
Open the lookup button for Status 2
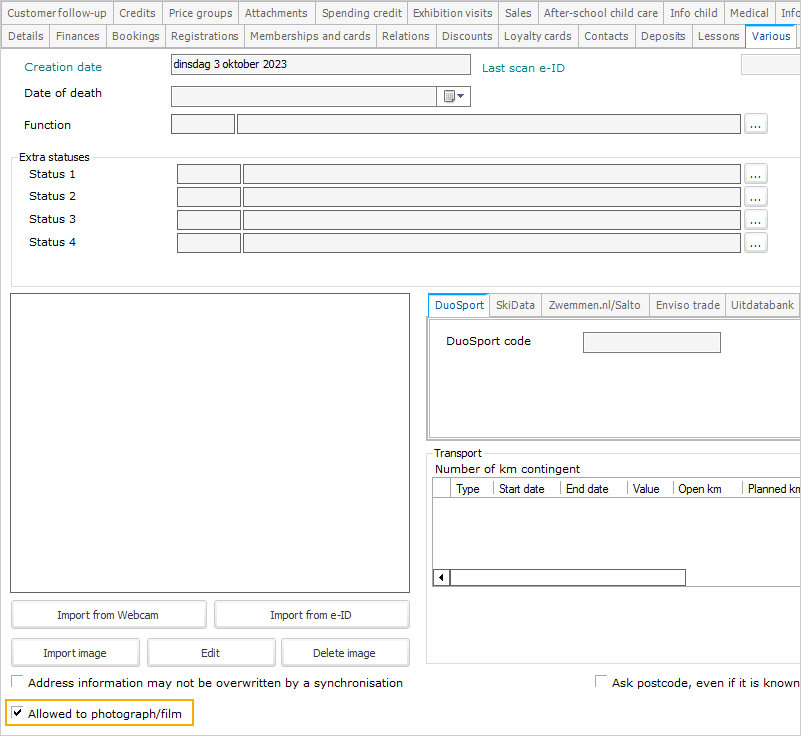[x=756, y=197]
